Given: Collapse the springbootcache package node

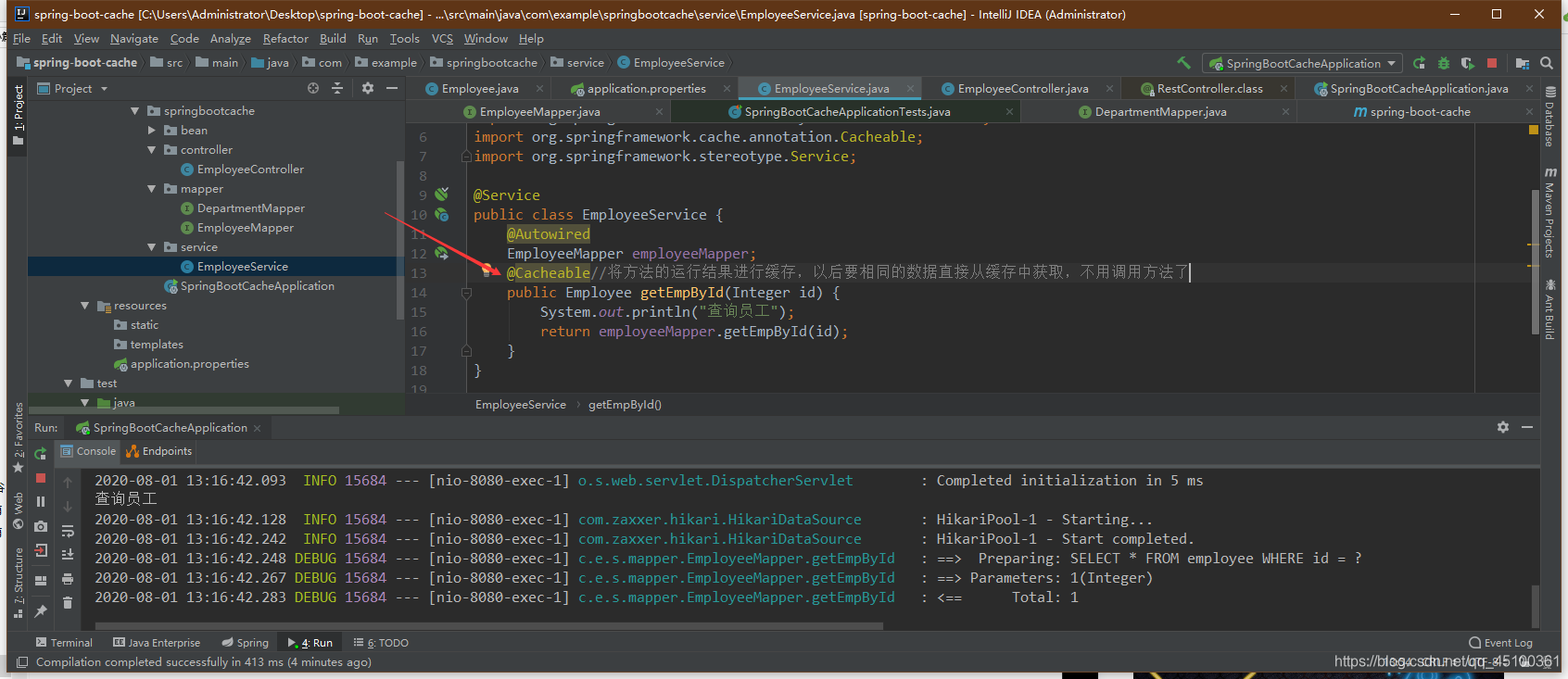Looking at the screenshot, I should 135,111.
